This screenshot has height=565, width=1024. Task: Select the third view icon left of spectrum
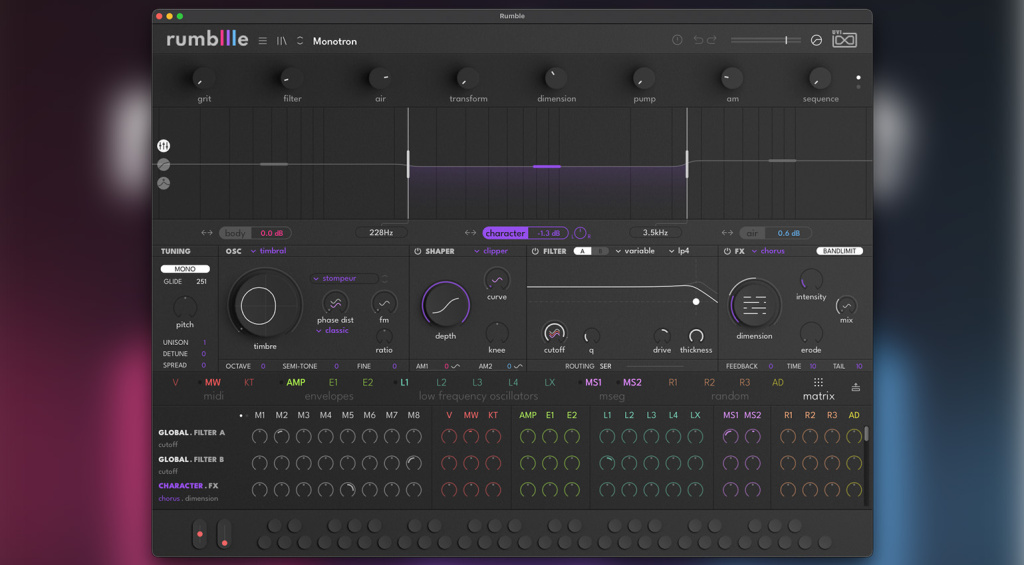[x=163, y=184]
